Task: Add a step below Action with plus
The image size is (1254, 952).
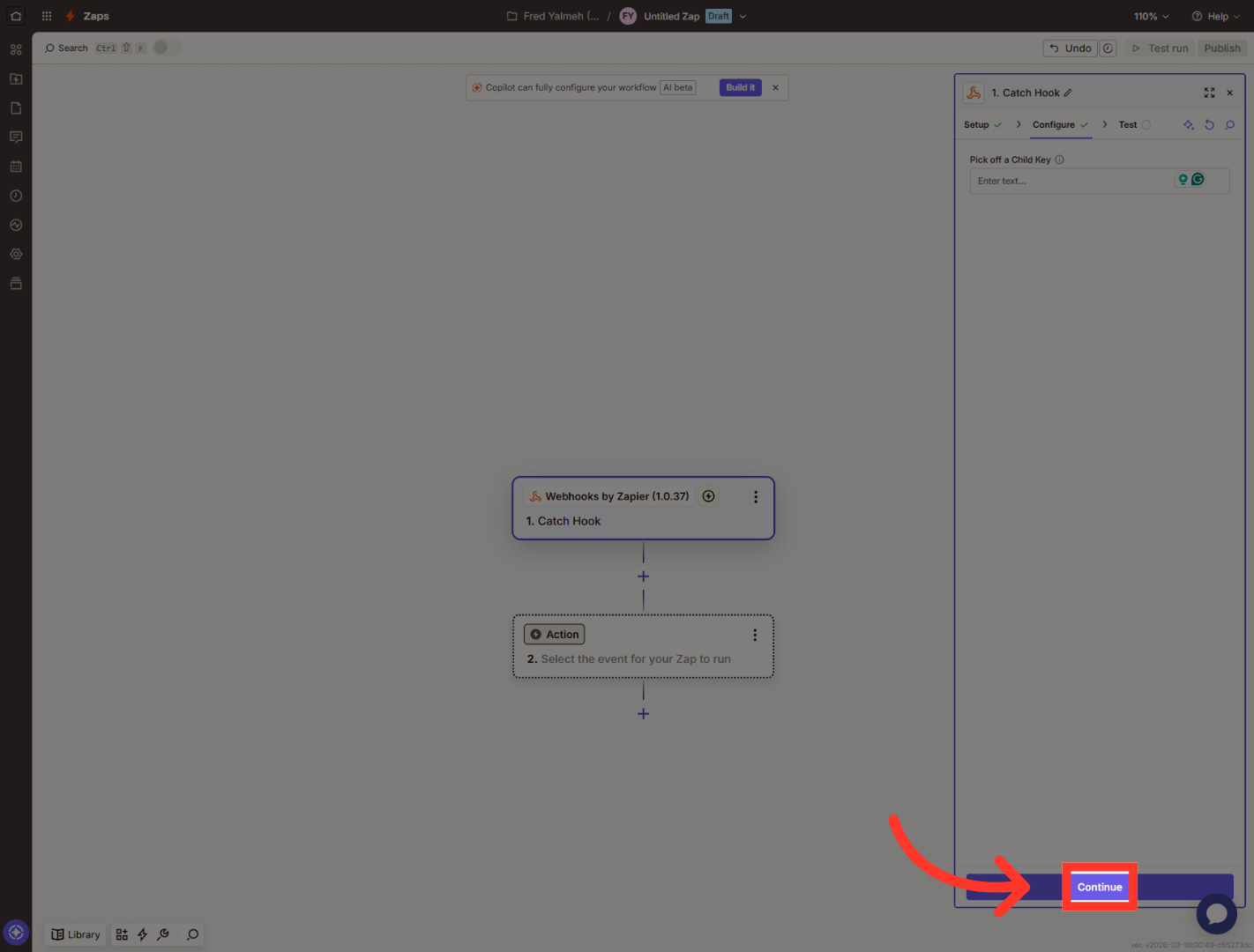Action: click(x=644, y=714)
